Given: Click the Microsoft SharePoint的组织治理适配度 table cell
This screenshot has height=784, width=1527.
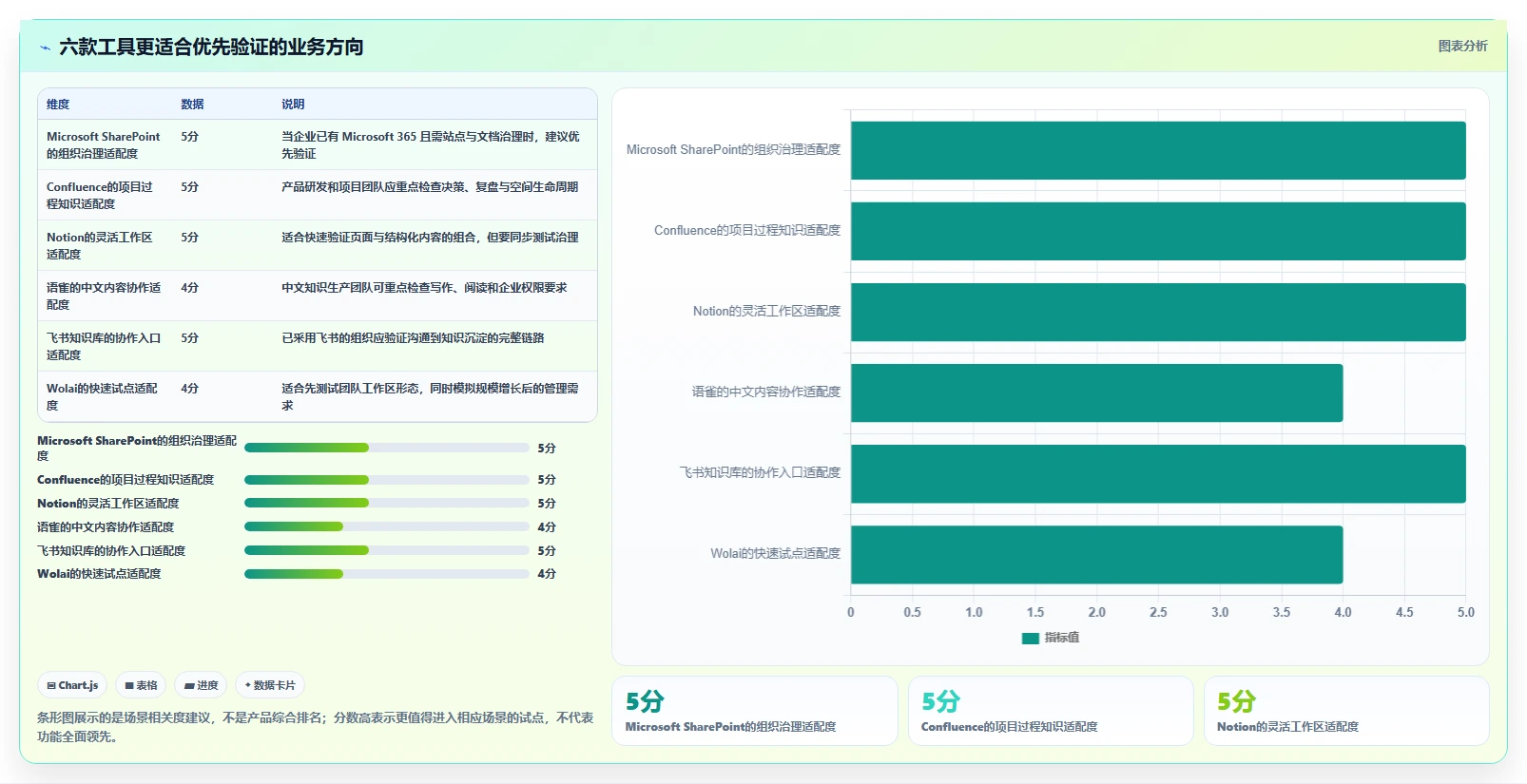Looking at the screenshot, I should (x=104, y=145).
